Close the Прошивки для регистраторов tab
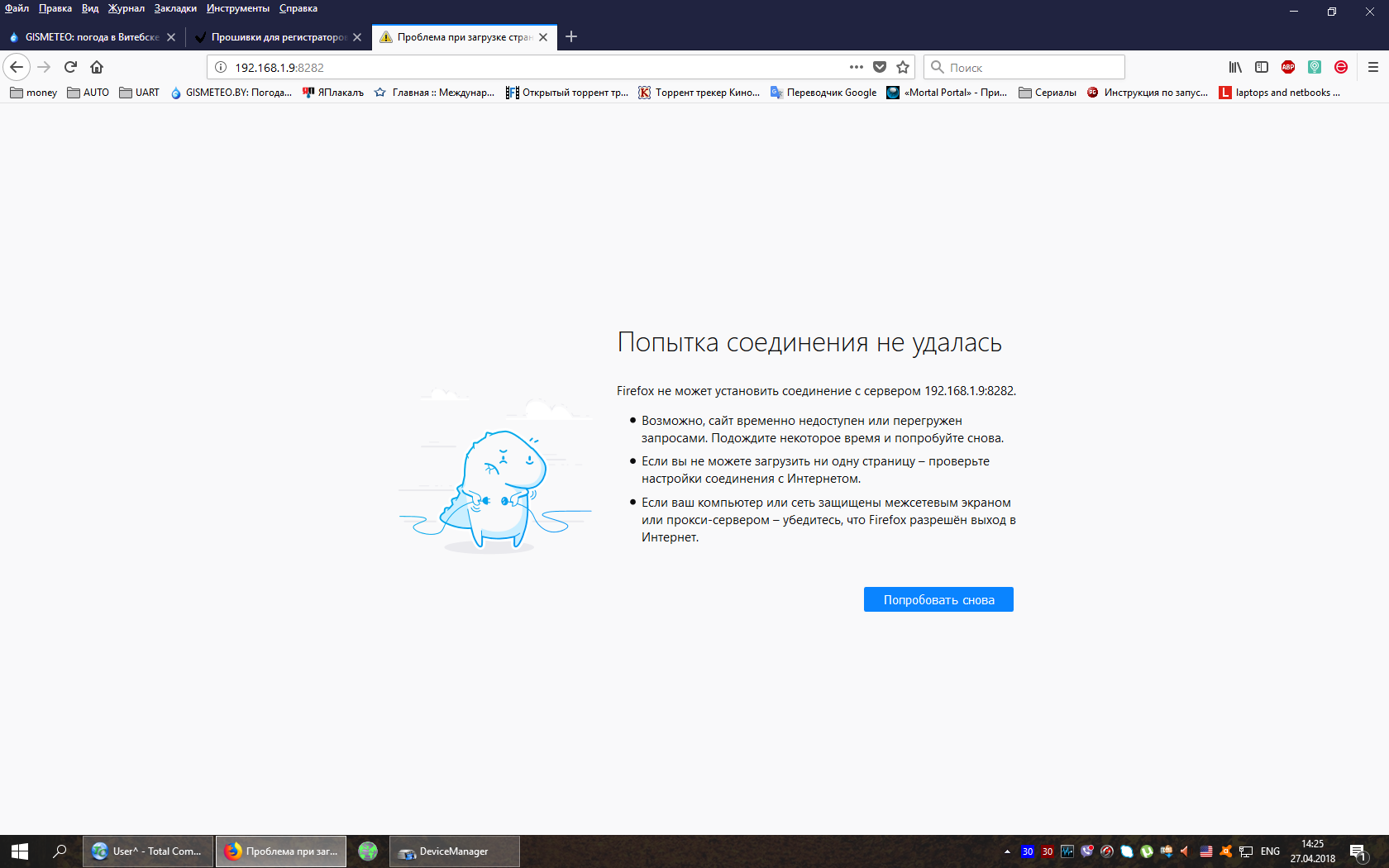 [x=357, y=37]
